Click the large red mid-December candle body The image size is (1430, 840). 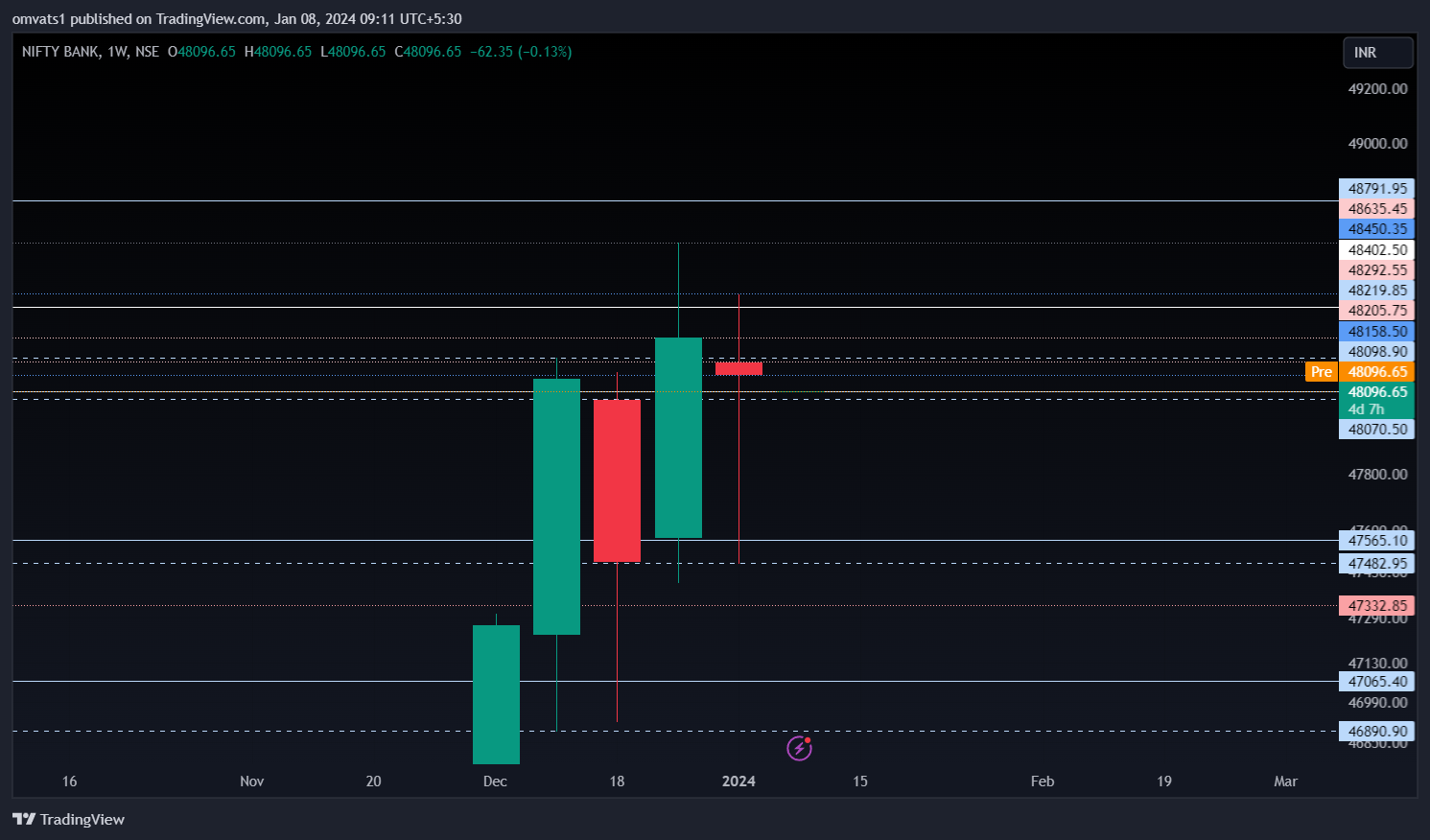(x=617, y=480)
